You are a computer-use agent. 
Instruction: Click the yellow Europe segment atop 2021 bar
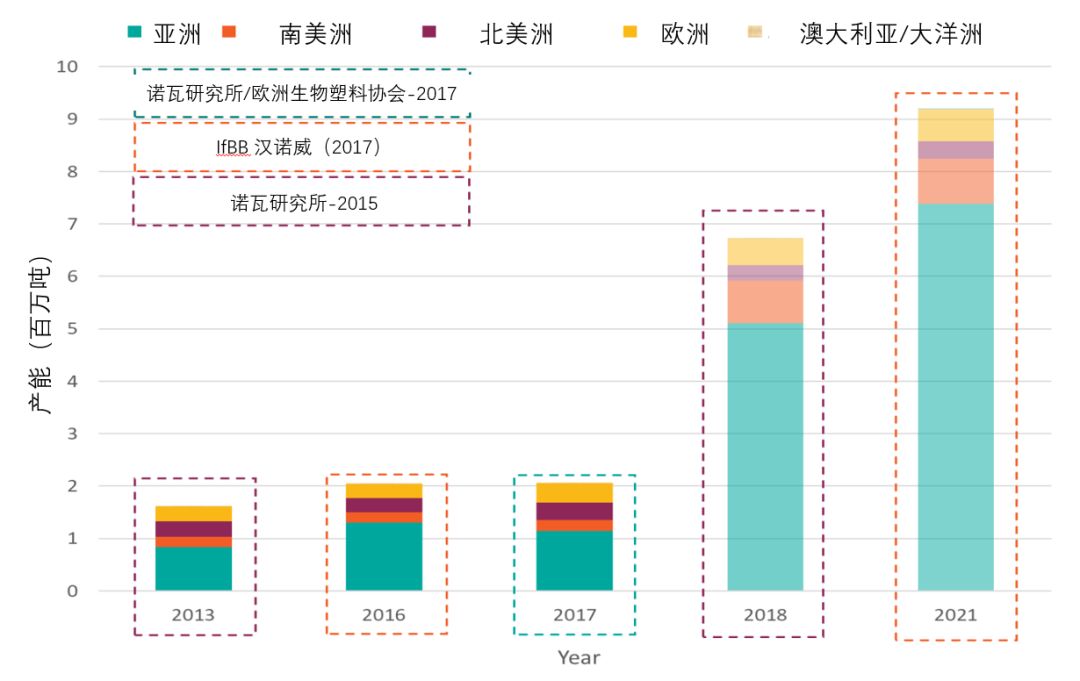coord(955,125)
